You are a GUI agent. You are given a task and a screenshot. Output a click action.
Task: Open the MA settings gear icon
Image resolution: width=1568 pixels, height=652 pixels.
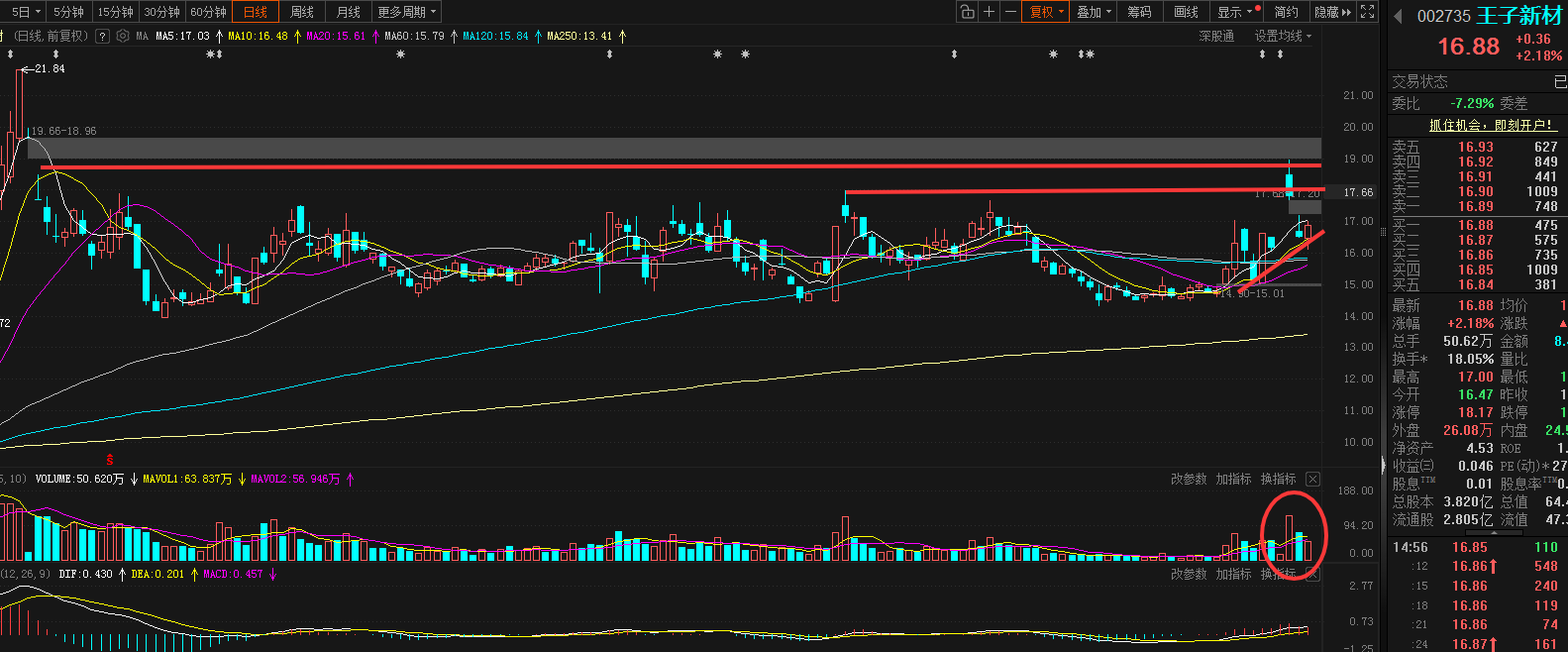123,36
